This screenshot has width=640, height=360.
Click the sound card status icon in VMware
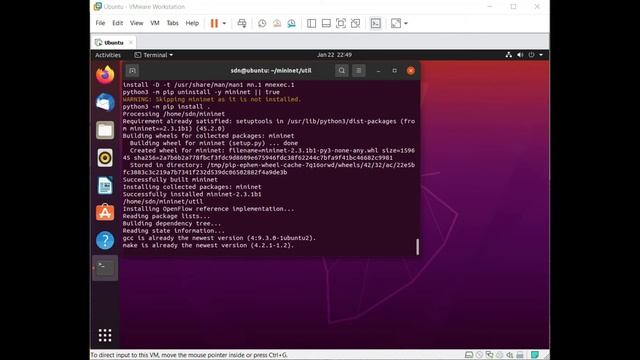(x=509, y=355)
